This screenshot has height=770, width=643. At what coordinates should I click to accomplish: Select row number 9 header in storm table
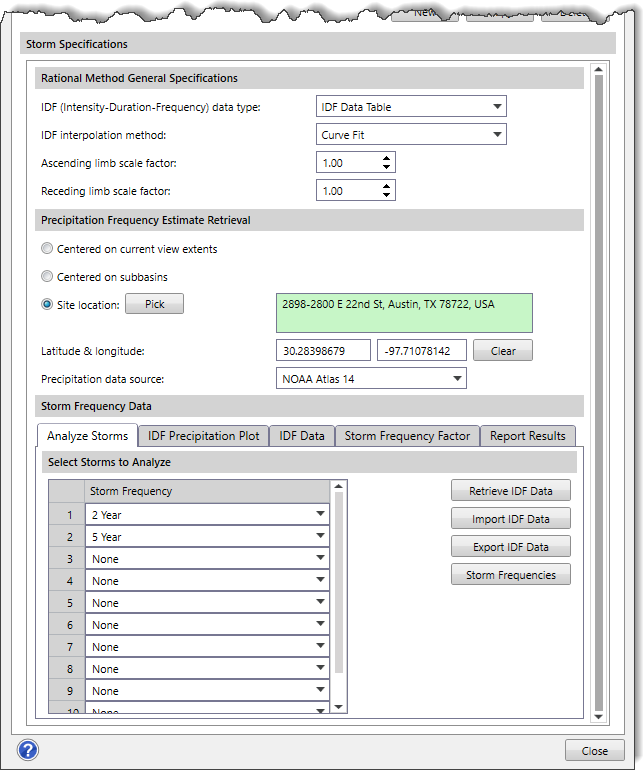[67, 690]
